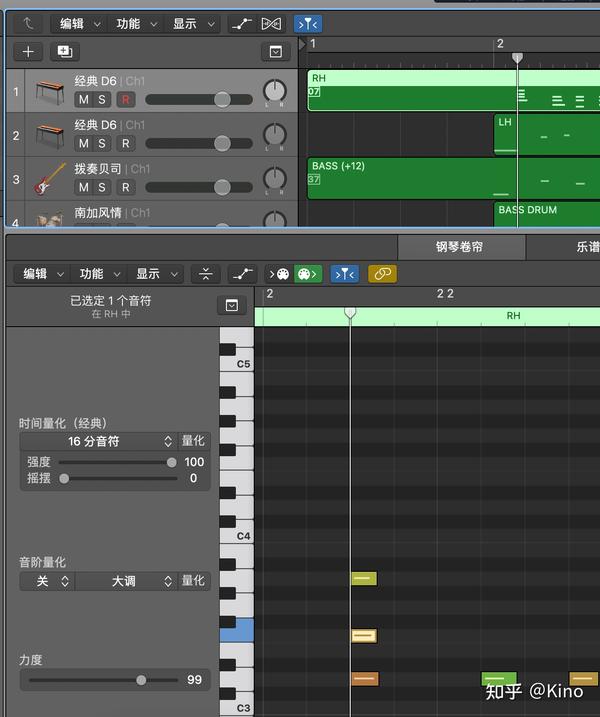Select the green note in piano roll
Image resolution: width=600 pixels, height=717 pixels.
click(x=499, y=679)
